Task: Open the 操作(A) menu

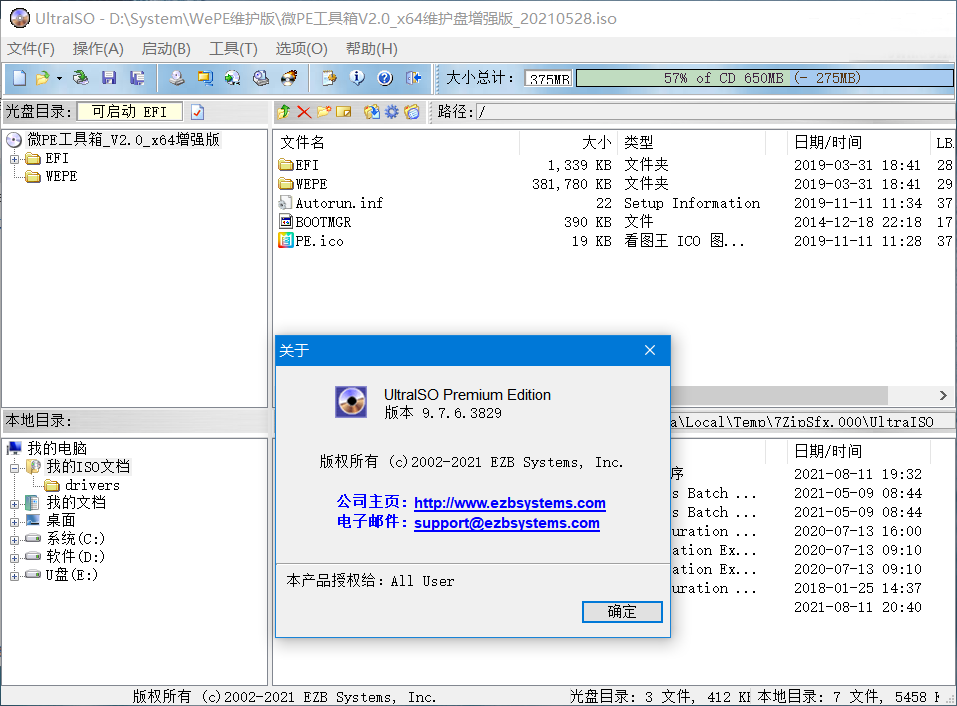Action: point(98,49)
